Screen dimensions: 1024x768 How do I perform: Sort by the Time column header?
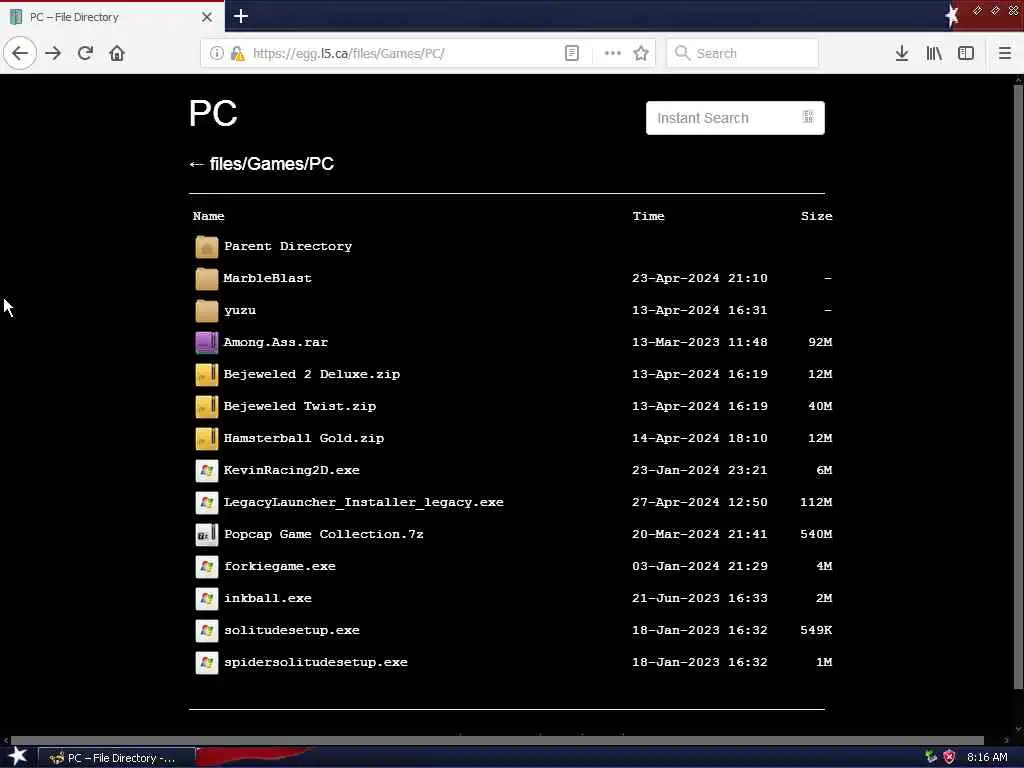(648, 216)
